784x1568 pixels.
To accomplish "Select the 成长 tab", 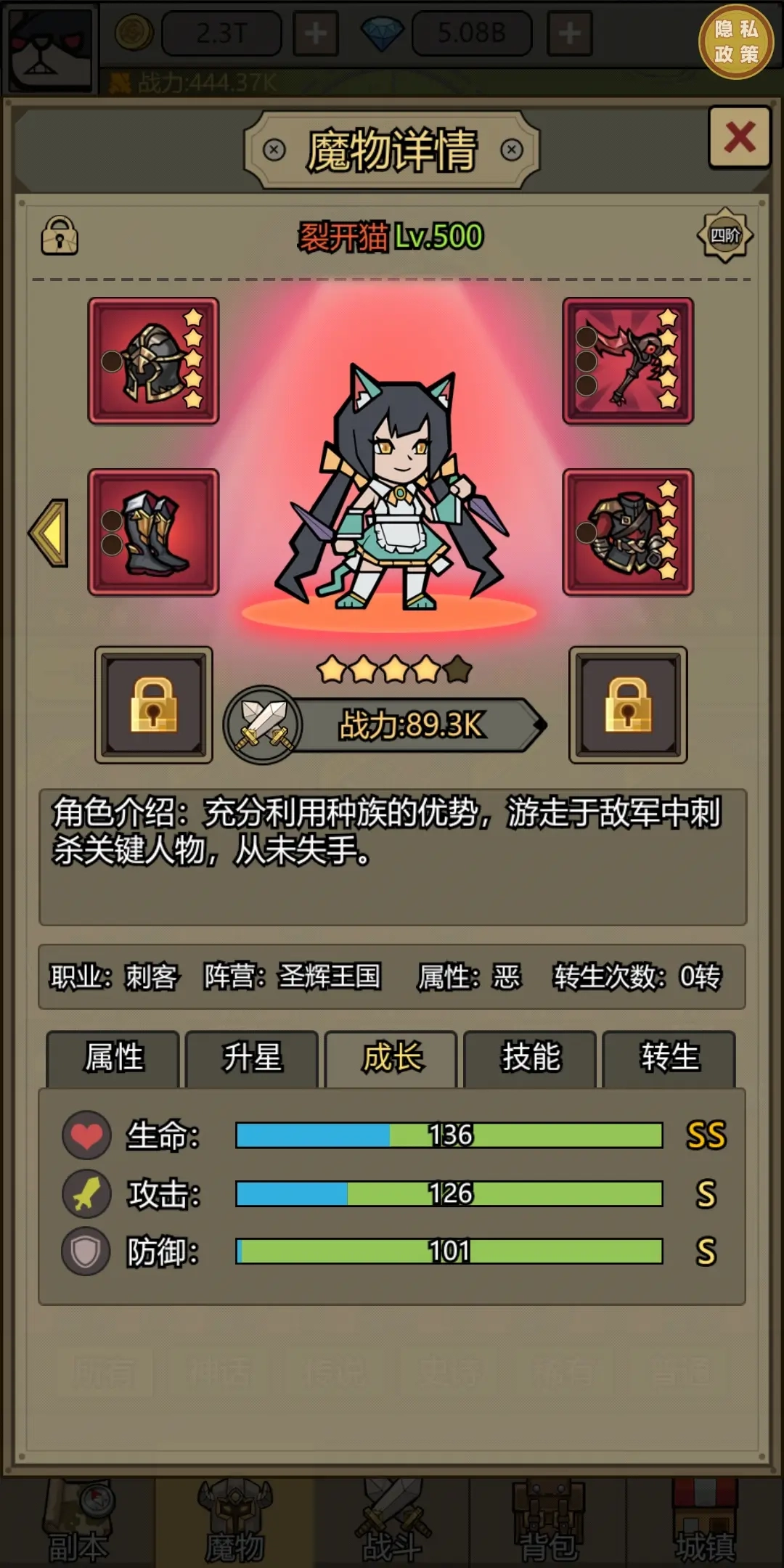I will click(x=391, y=1058).
